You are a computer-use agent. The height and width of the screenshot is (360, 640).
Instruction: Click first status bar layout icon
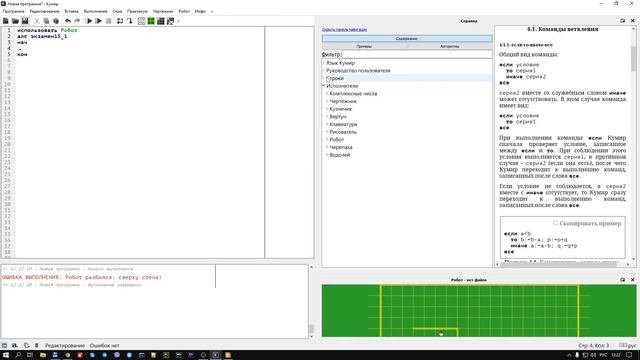click(4, 345)
